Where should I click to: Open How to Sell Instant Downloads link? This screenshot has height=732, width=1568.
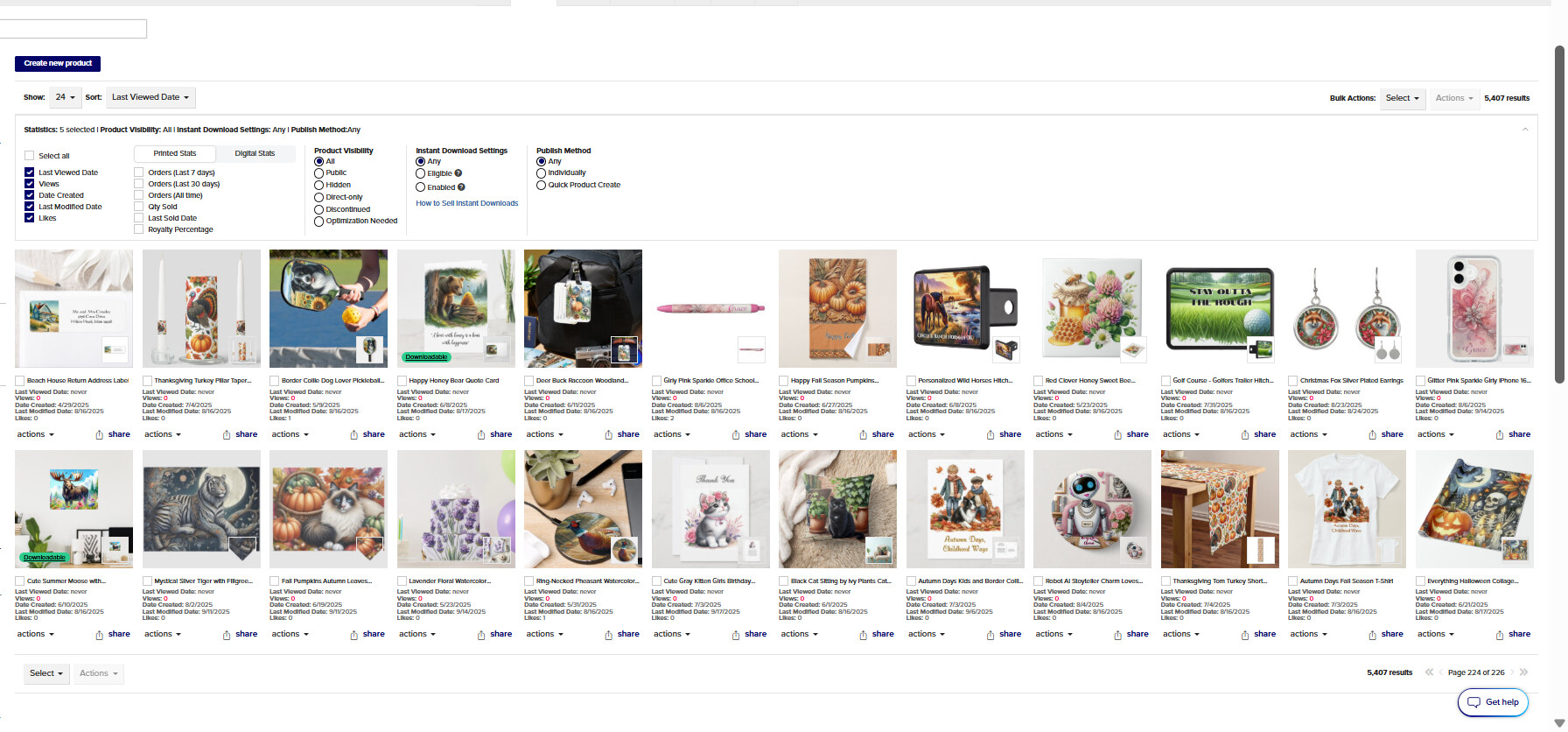[x=467, y=203]
